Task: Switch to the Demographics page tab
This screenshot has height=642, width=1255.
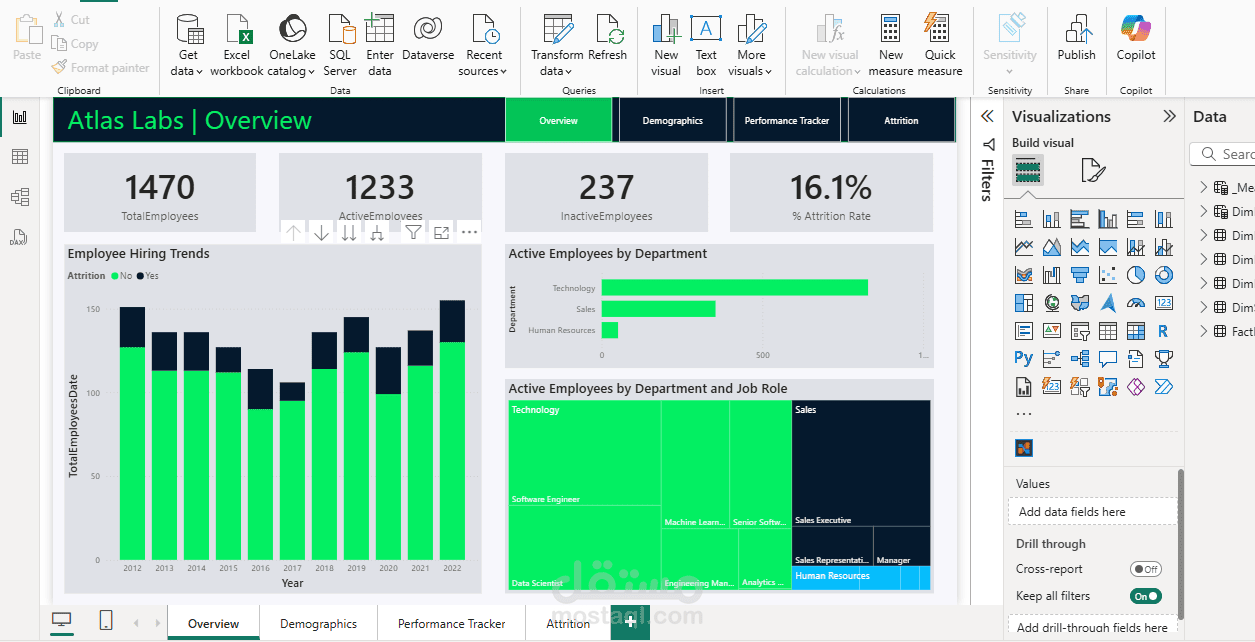Action: point(318,622)
